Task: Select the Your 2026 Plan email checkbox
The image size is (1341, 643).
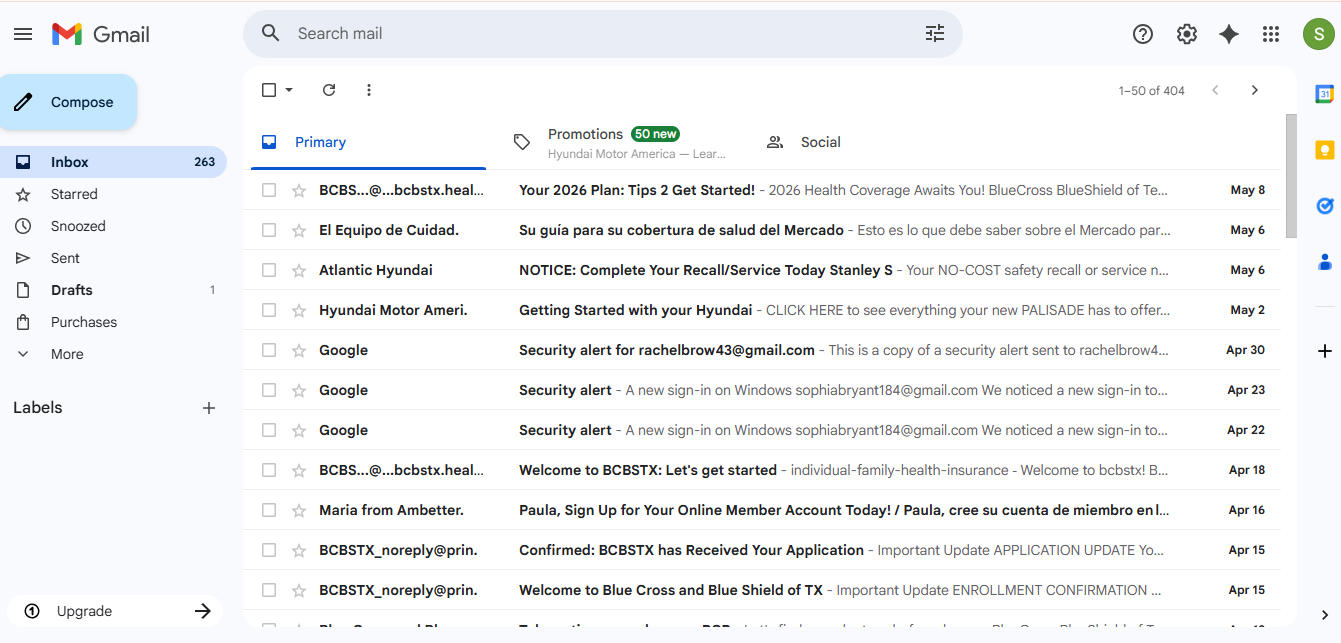Action: point(269,190)
